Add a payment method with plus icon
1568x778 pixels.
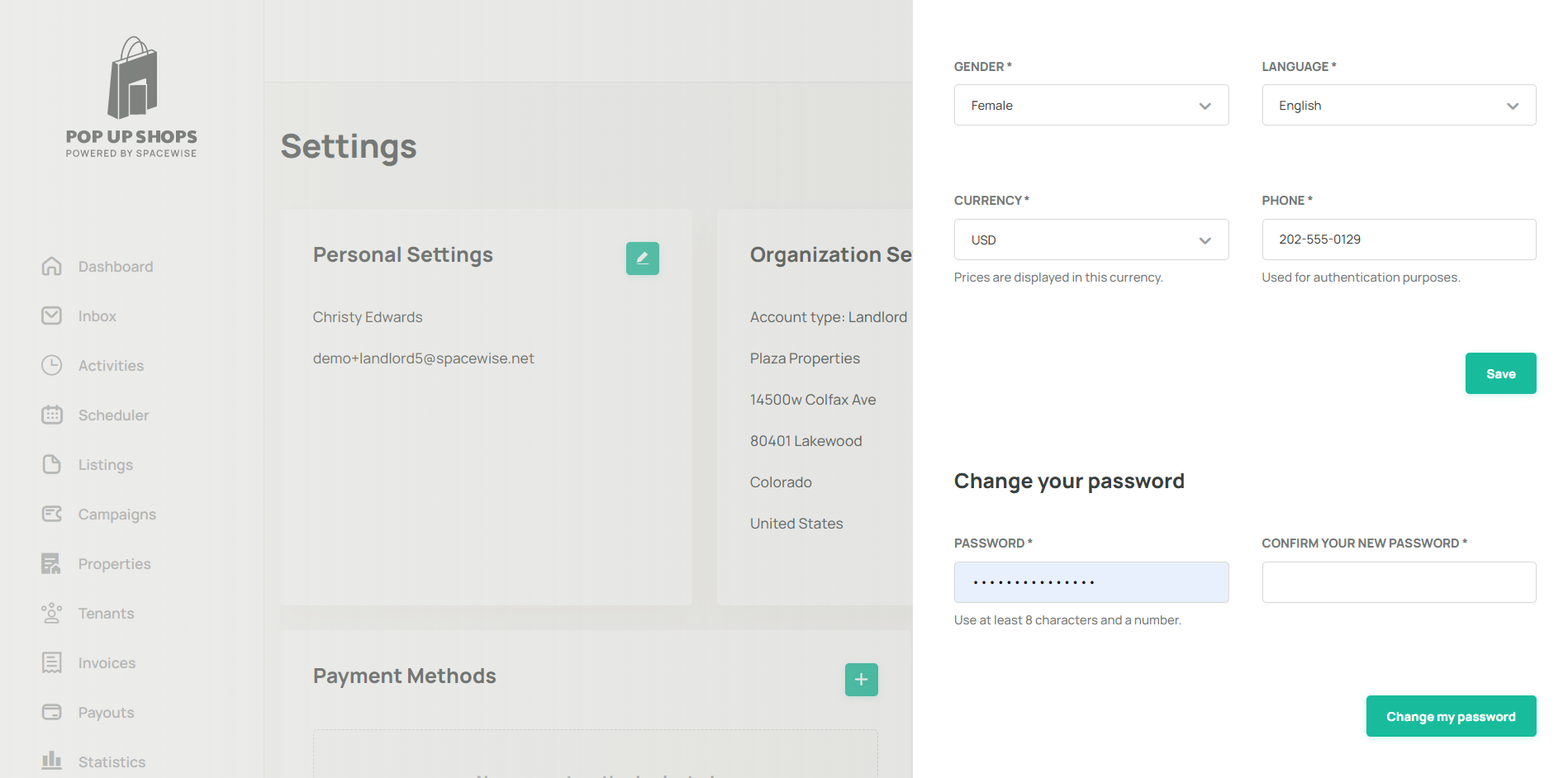[861, 680]
